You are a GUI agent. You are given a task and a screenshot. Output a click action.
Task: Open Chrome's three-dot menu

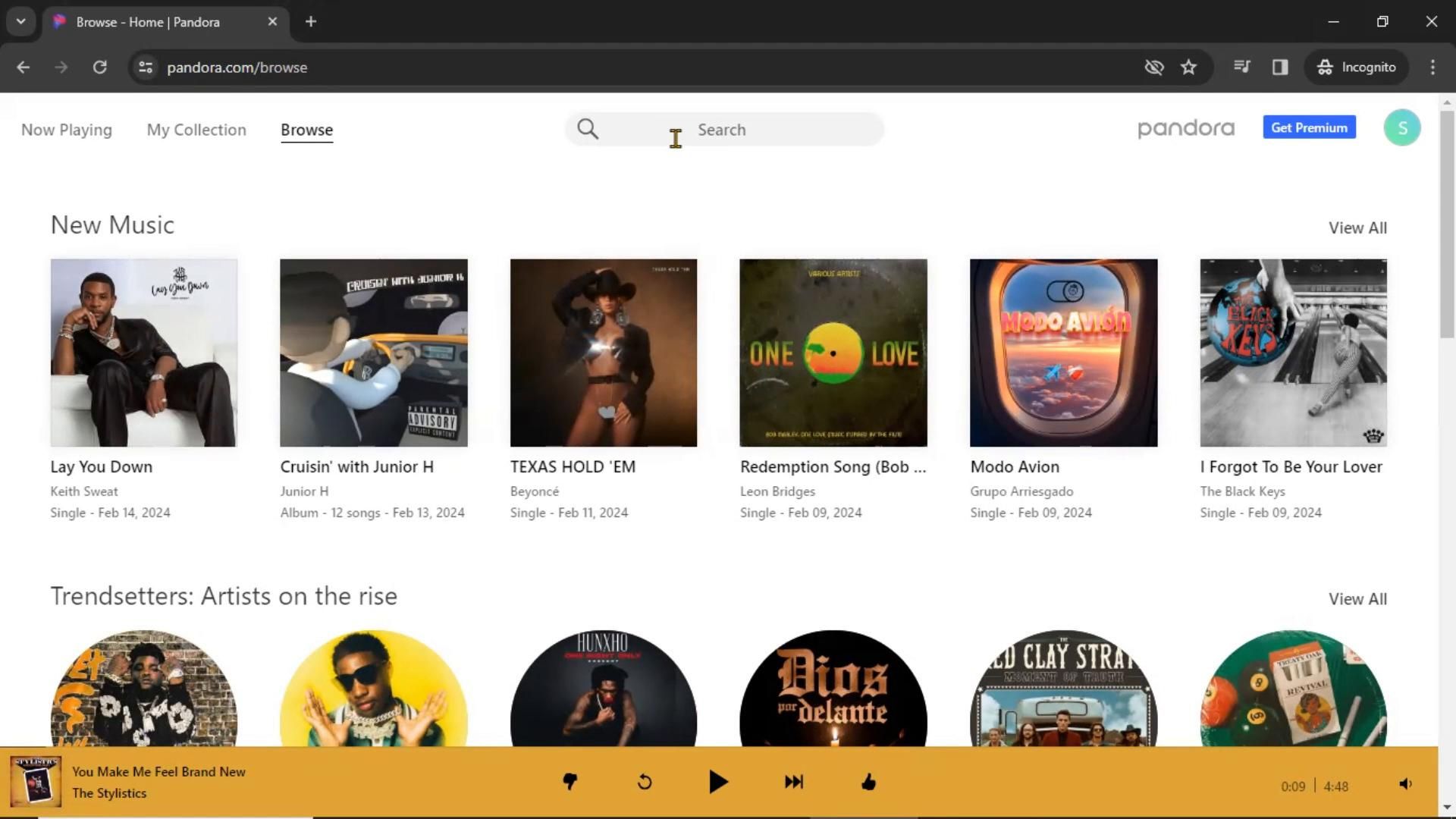pyautogui.click(x=1432, y=67)
